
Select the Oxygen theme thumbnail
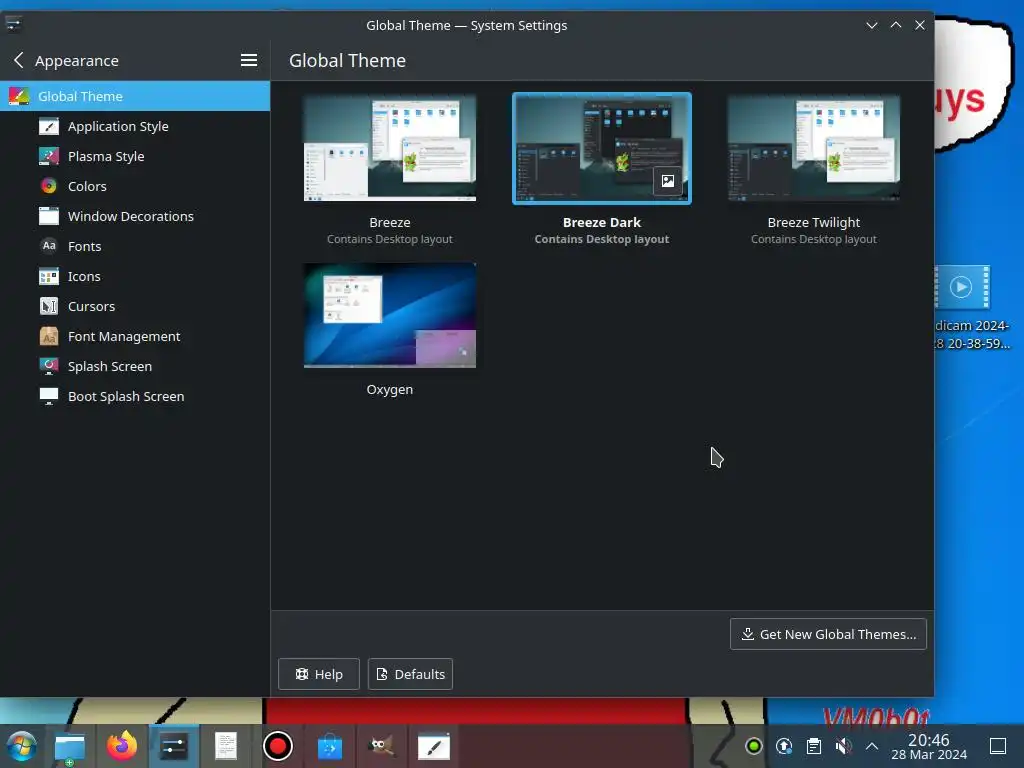point(390,315)
